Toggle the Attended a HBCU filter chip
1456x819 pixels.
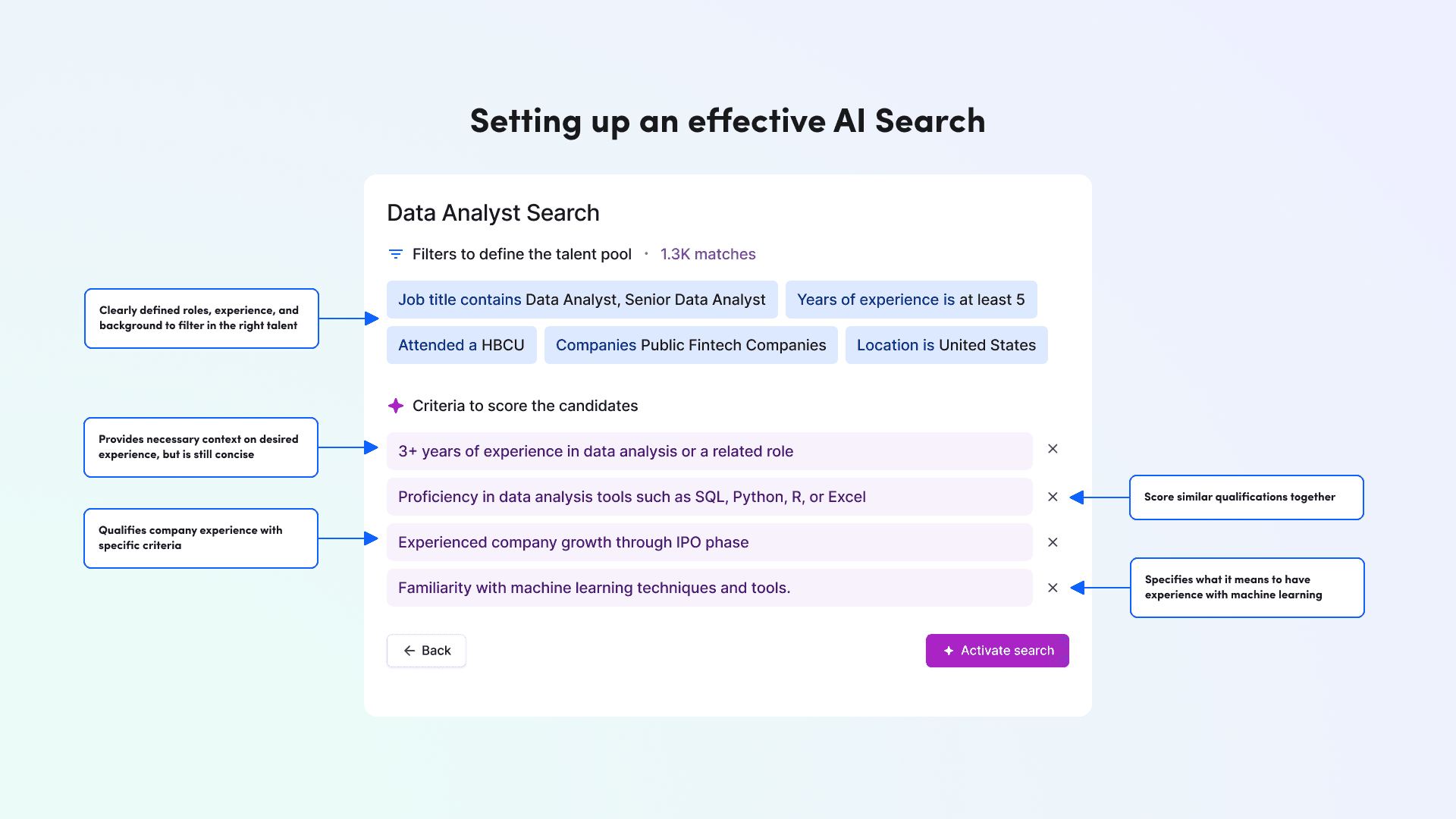click(461, 345)
